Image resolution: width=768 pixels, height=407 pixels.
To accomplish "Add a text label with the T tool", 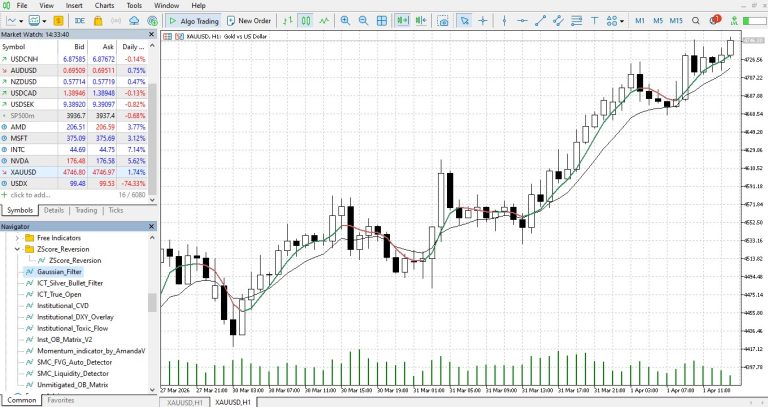I will pos(594,21).
